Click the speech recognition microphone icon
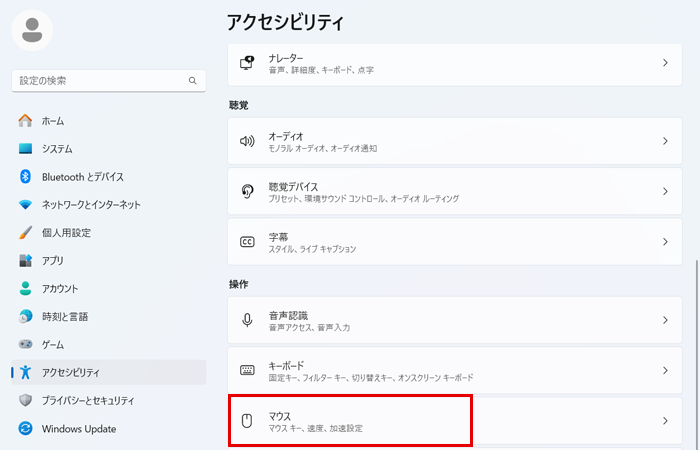700x450 pixels. point(247,320)
